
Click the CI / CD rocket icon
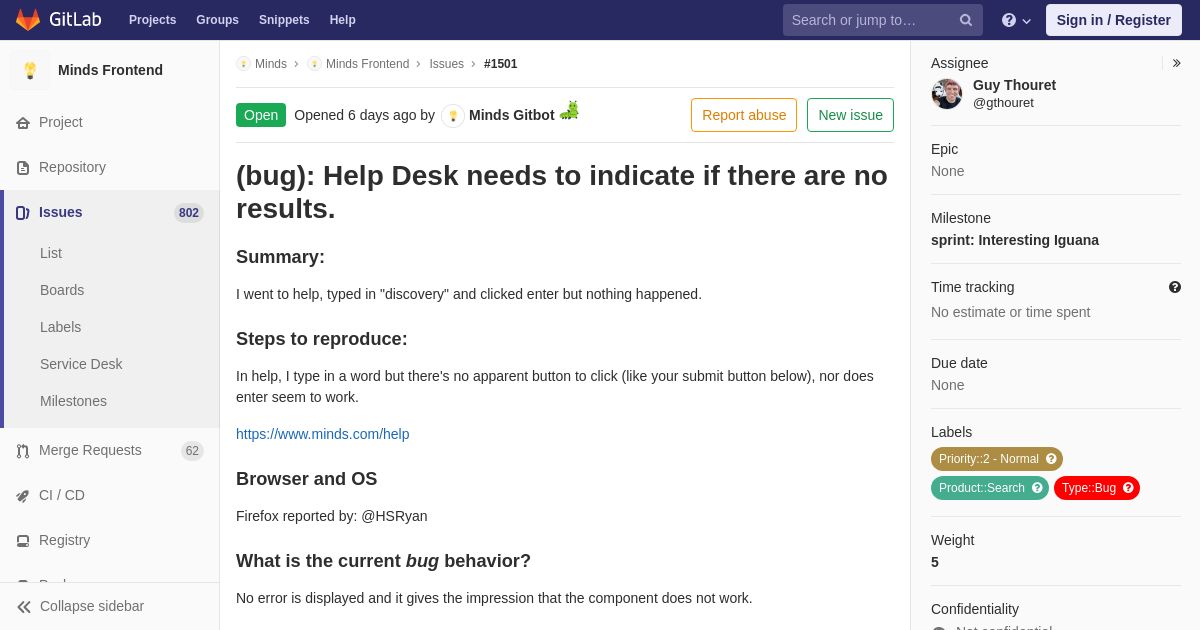click(x=23, y=496)
